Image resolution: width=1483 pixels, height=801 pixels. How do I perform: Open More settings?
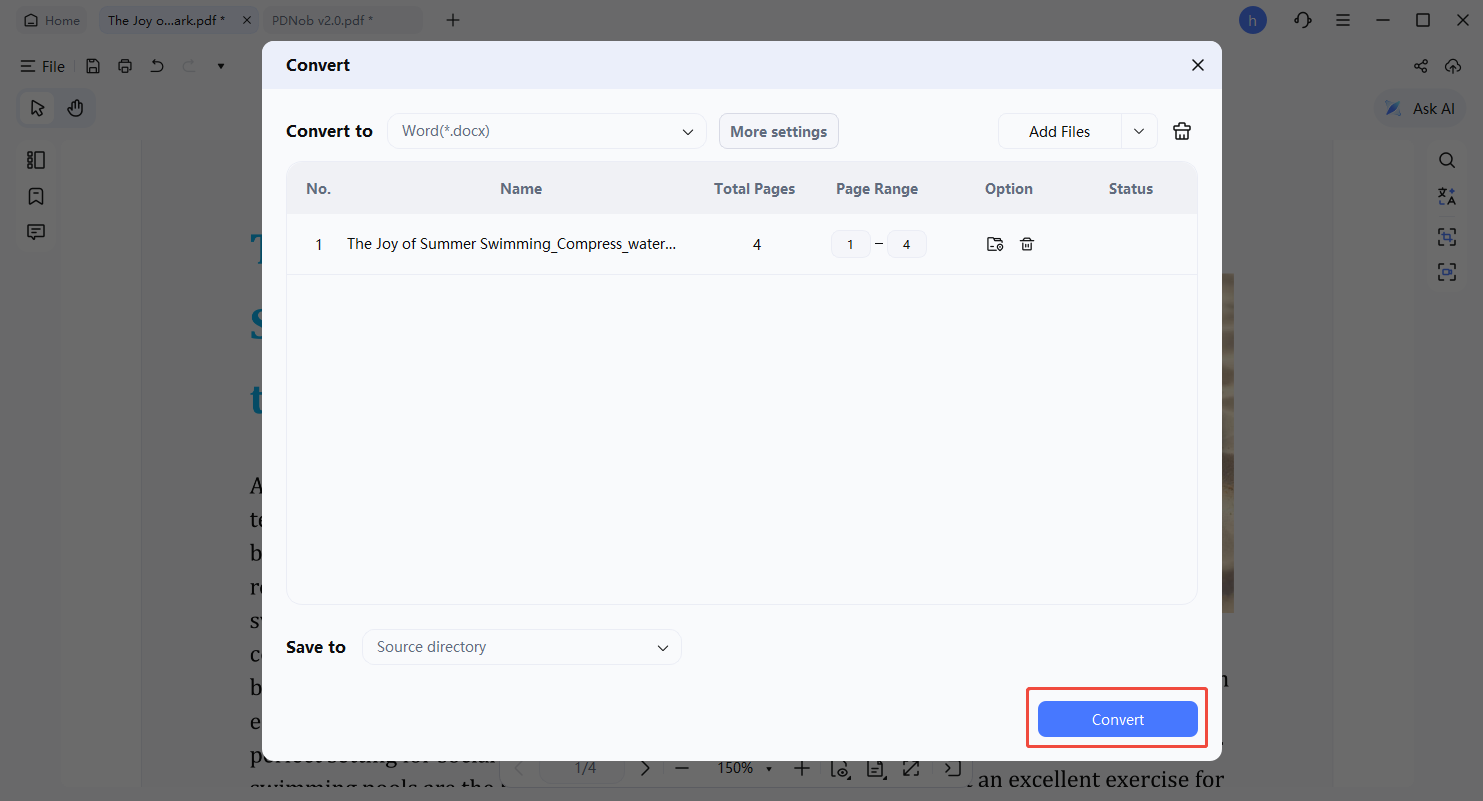click(778, 131)
